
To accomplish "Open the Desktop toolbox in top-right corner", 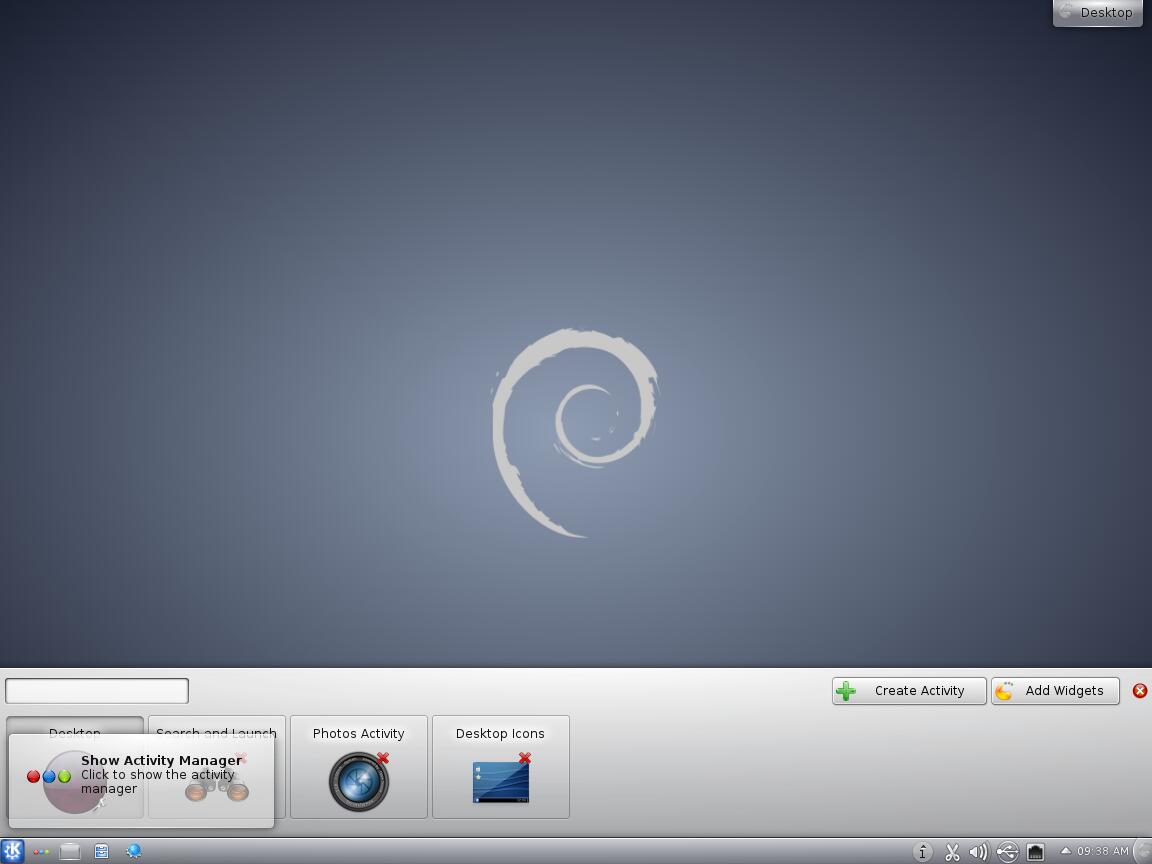I will [x=1098, y=12].
